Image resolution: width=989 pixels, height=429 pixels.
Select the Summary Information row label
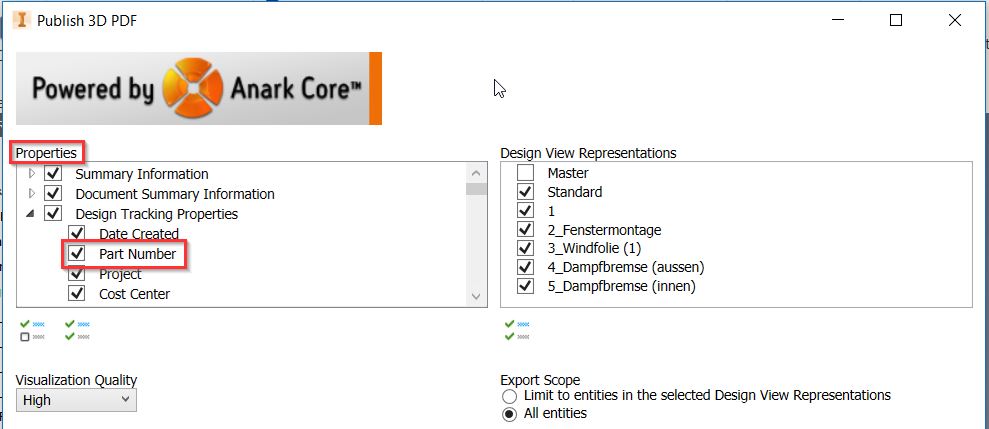click(142, 174)
